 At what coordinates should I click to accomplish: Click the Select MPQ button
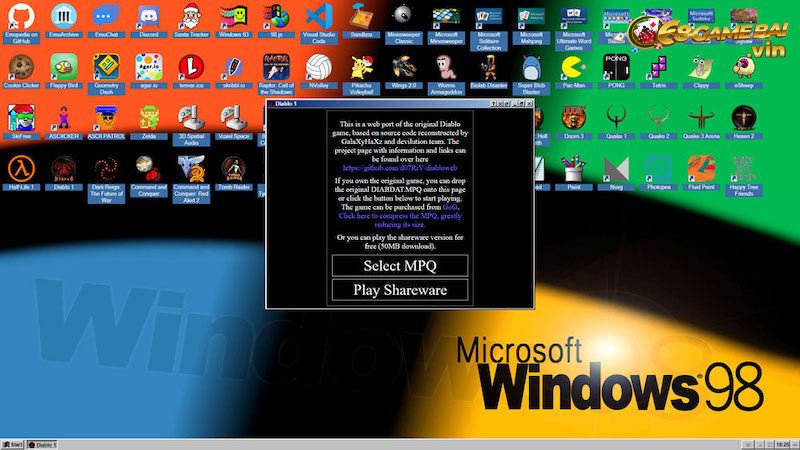(x=399, y=266)
